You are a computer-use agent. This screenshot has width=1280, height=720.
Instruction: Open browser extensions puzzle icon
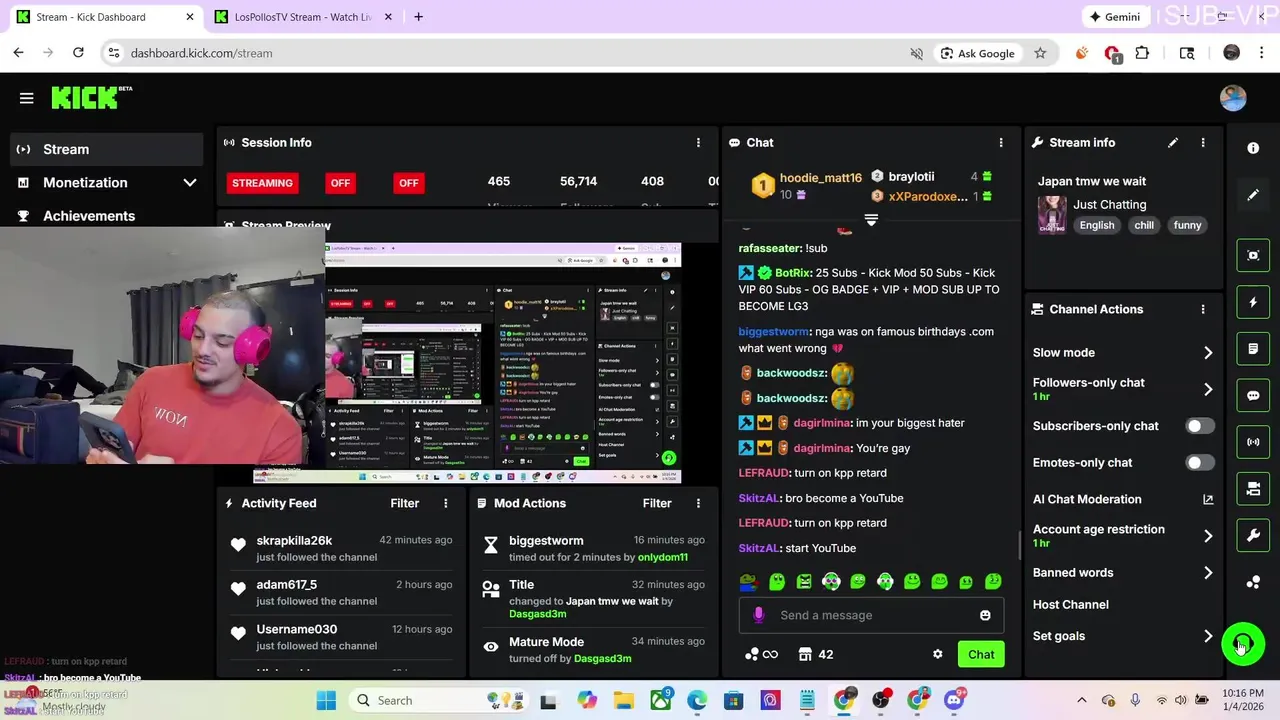(x=1142, y=53)
